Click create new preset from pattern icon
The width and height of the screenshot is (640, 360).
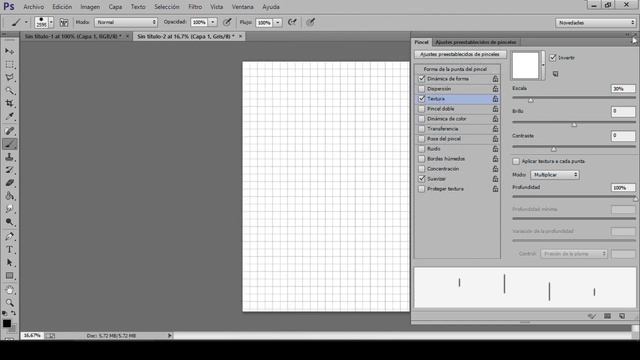coord(556,74)
